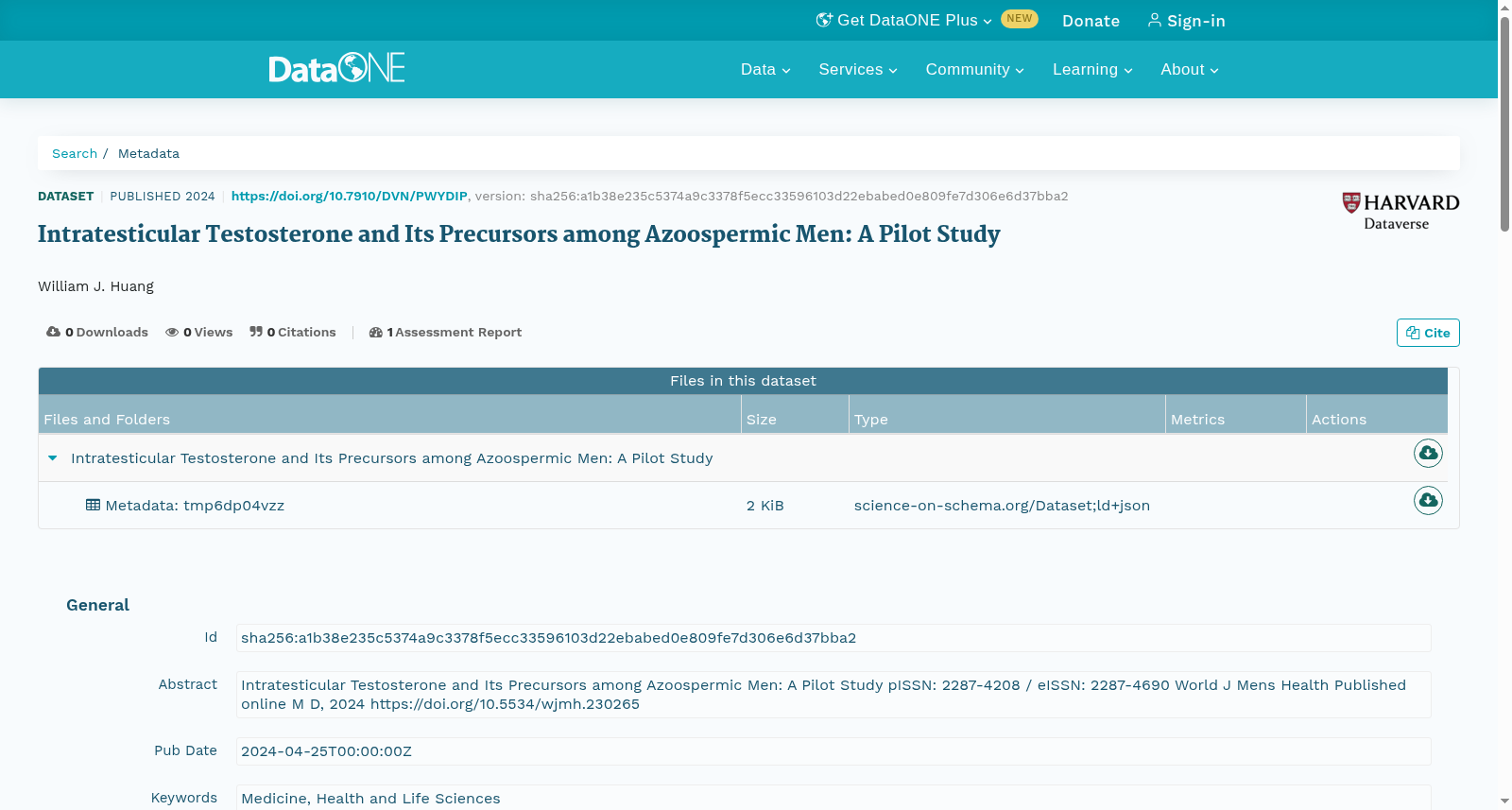Click the Sign-in link
Screen dimensions: 1512x810
[x=1186, y=21]
